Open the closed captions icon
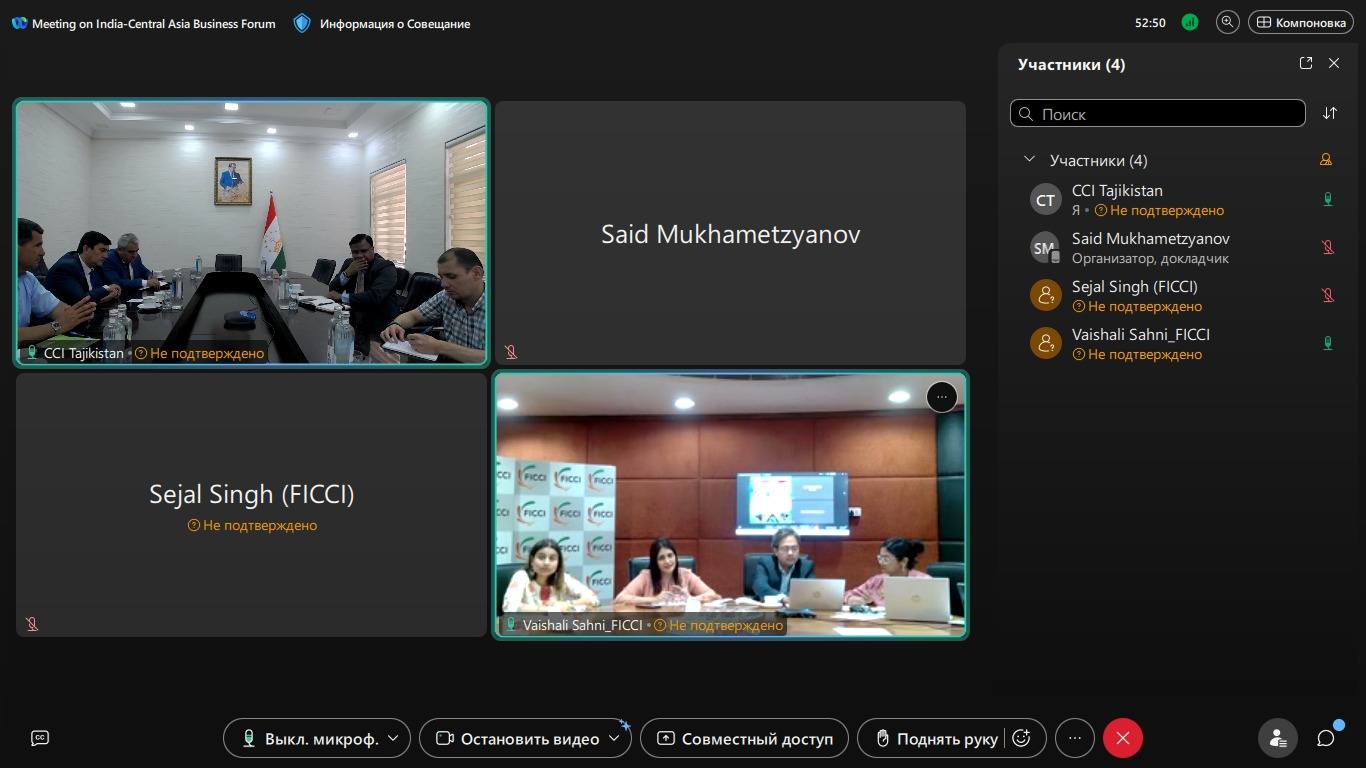 tap(40, 738)
